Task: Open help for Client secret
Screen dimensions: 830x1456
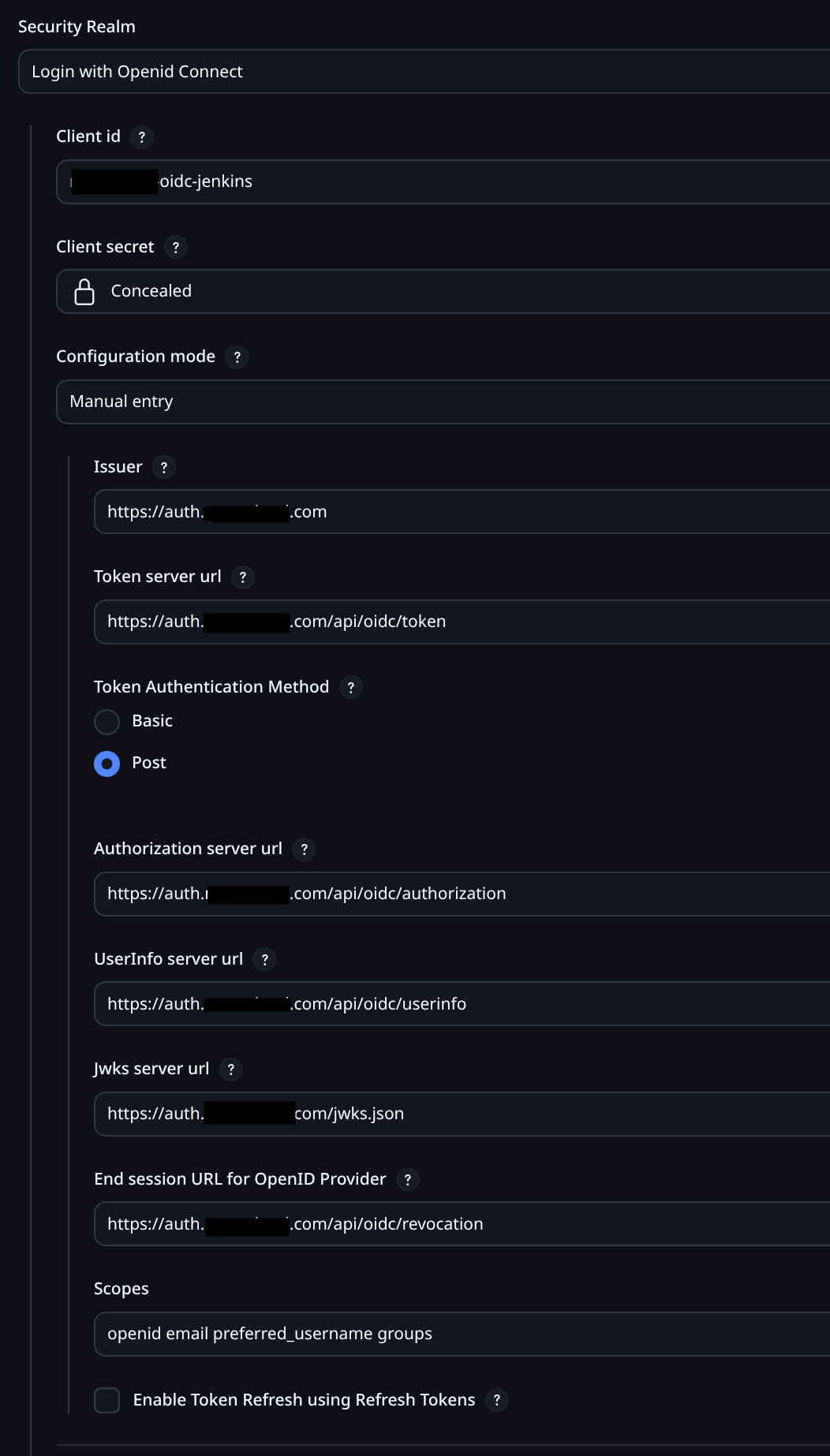Action: [x=176, y=248]
